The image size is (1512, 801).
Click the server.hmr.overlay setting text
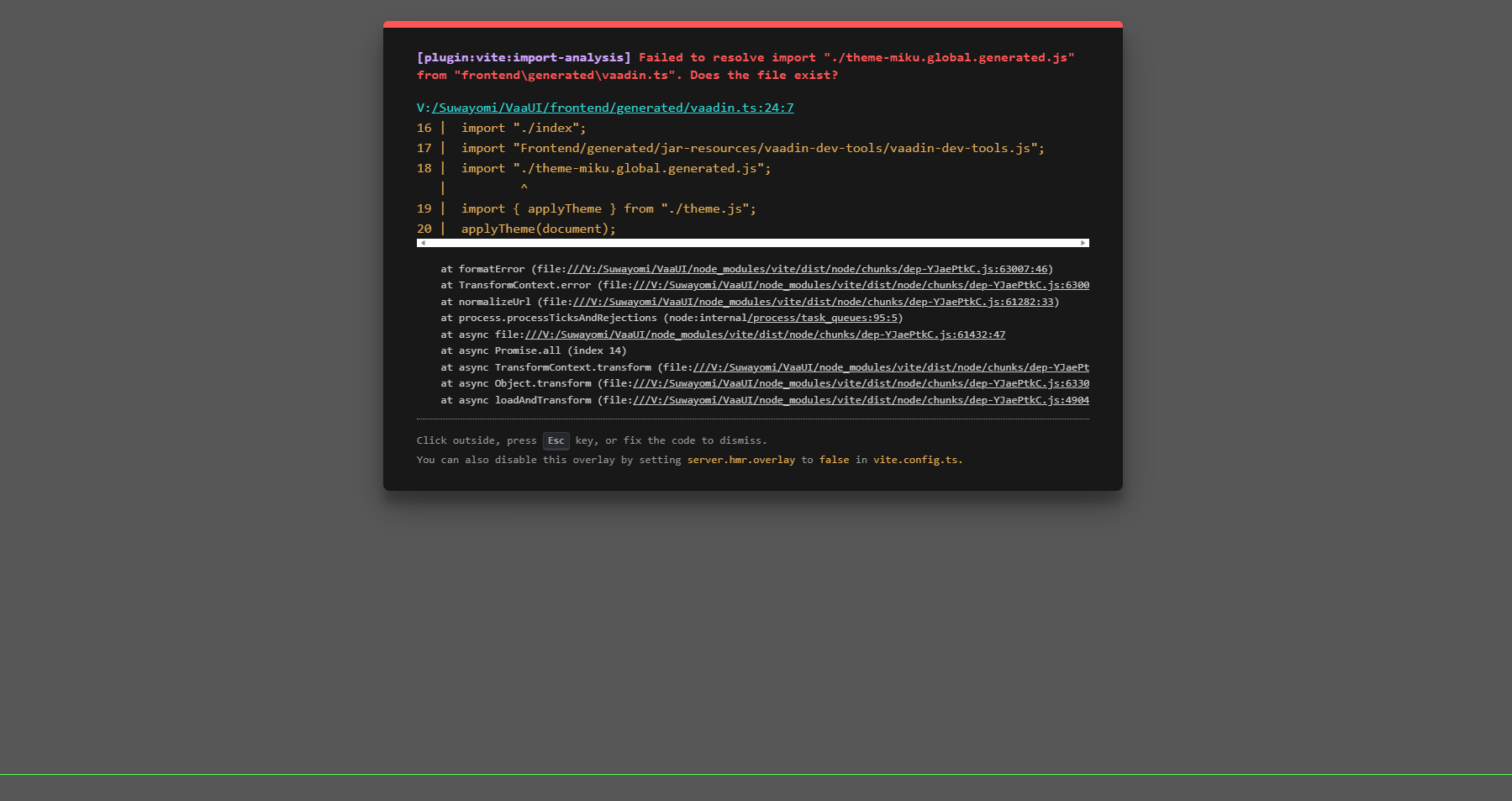[x=740, y=460]
